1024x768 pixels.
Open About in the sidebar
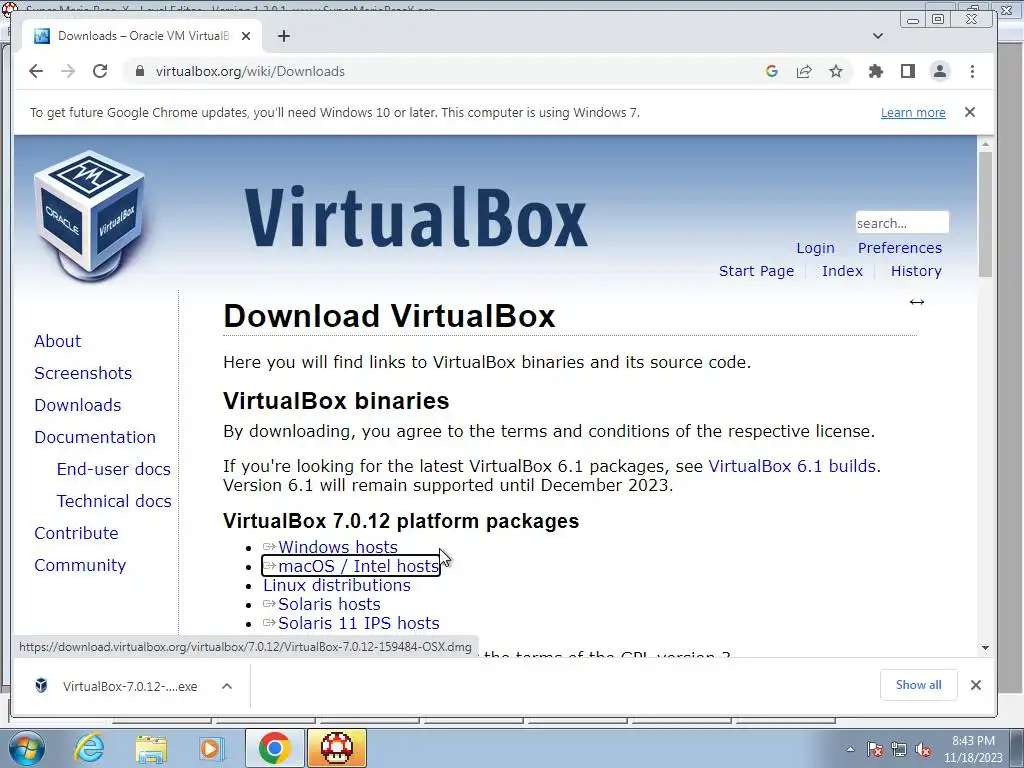point(57,341)
